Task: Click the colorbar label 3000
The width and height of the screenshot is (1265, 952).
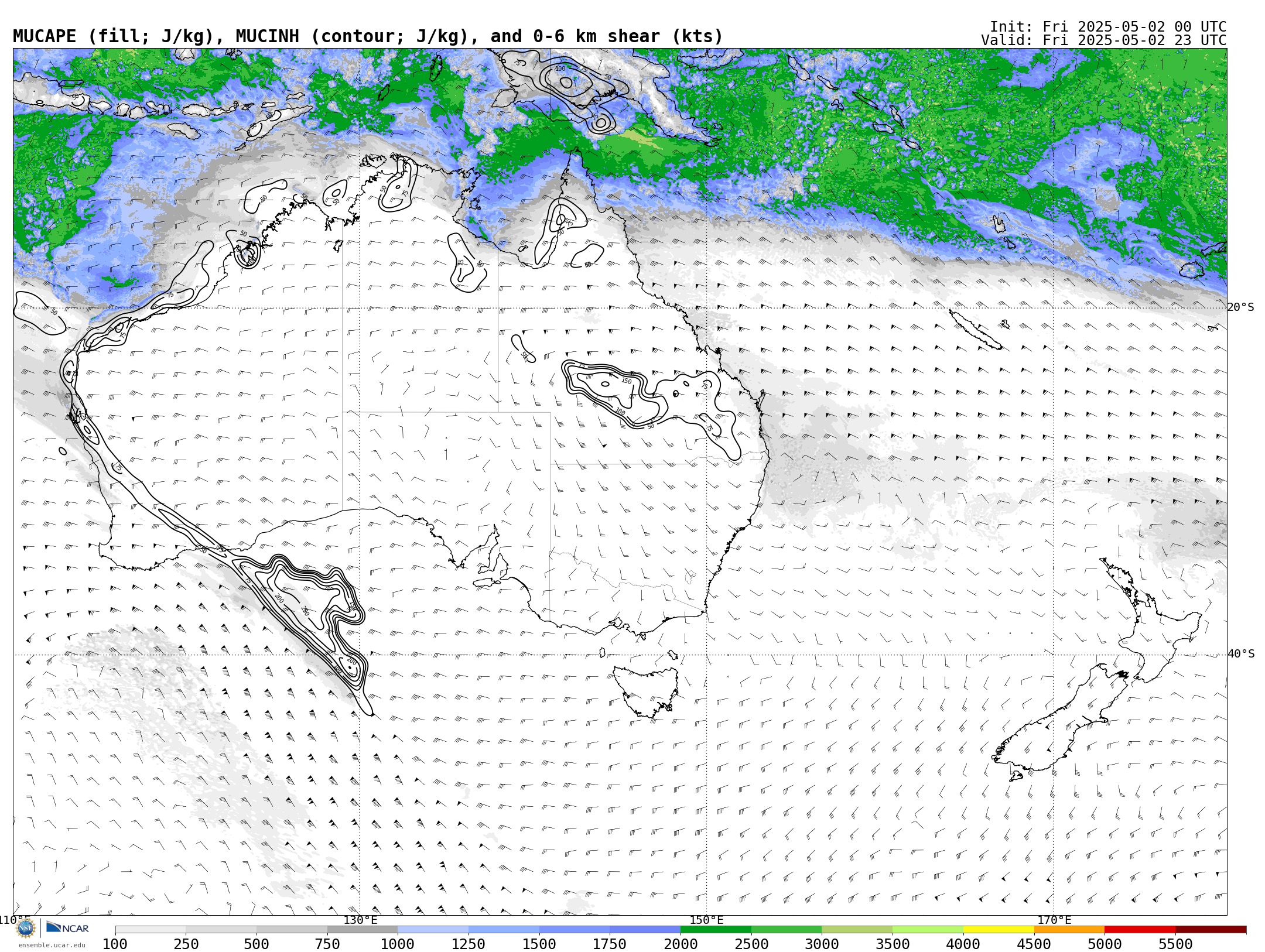Action: (x=822, y=944)
